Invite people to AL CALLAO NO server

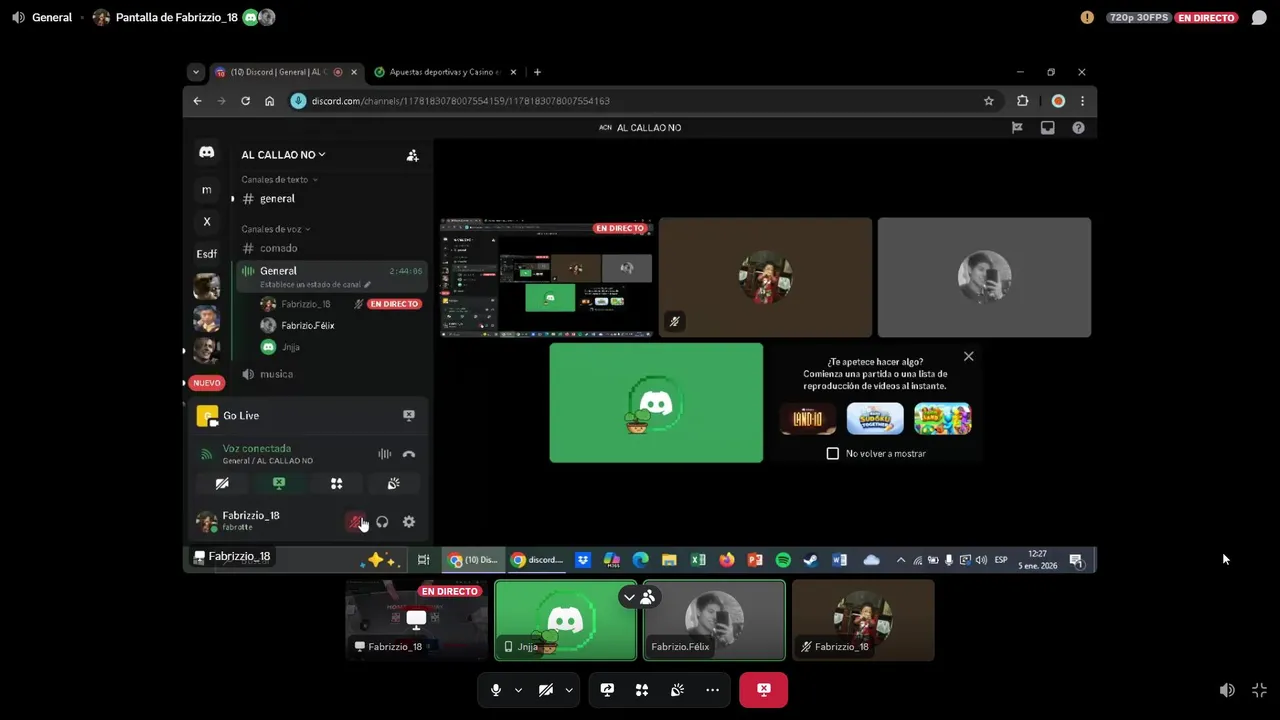tap(412, 155)
